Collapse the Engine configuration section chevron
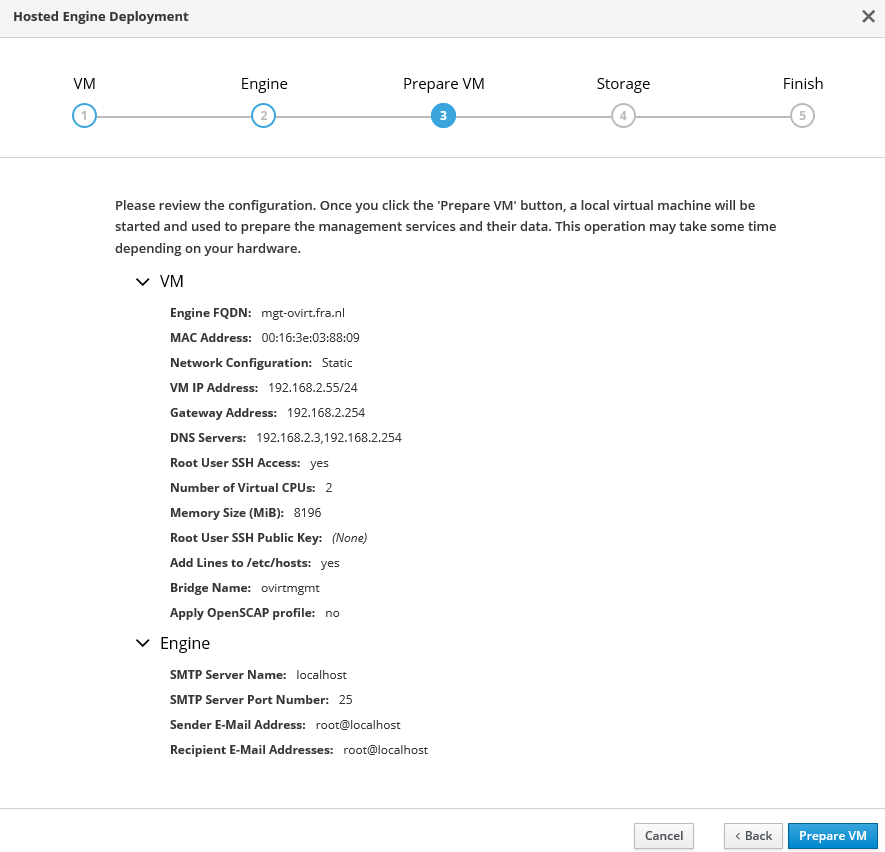885x852 pixels. click(x=142, y=643)
